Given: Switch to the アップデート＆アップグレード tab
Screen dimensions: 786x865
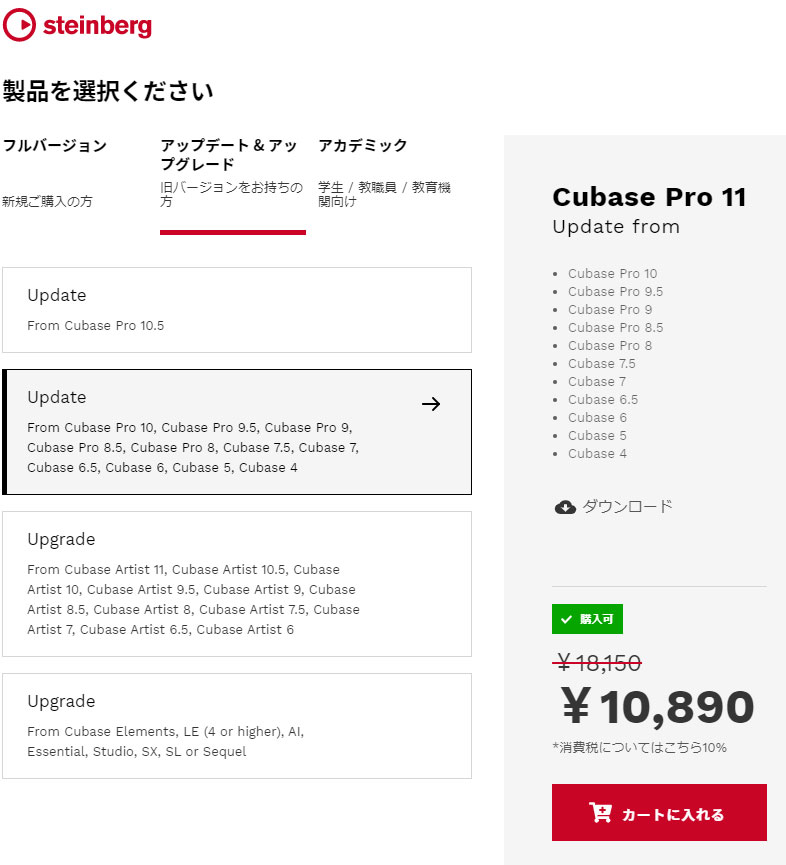Looking at the screenshot, I should [232, 172].
